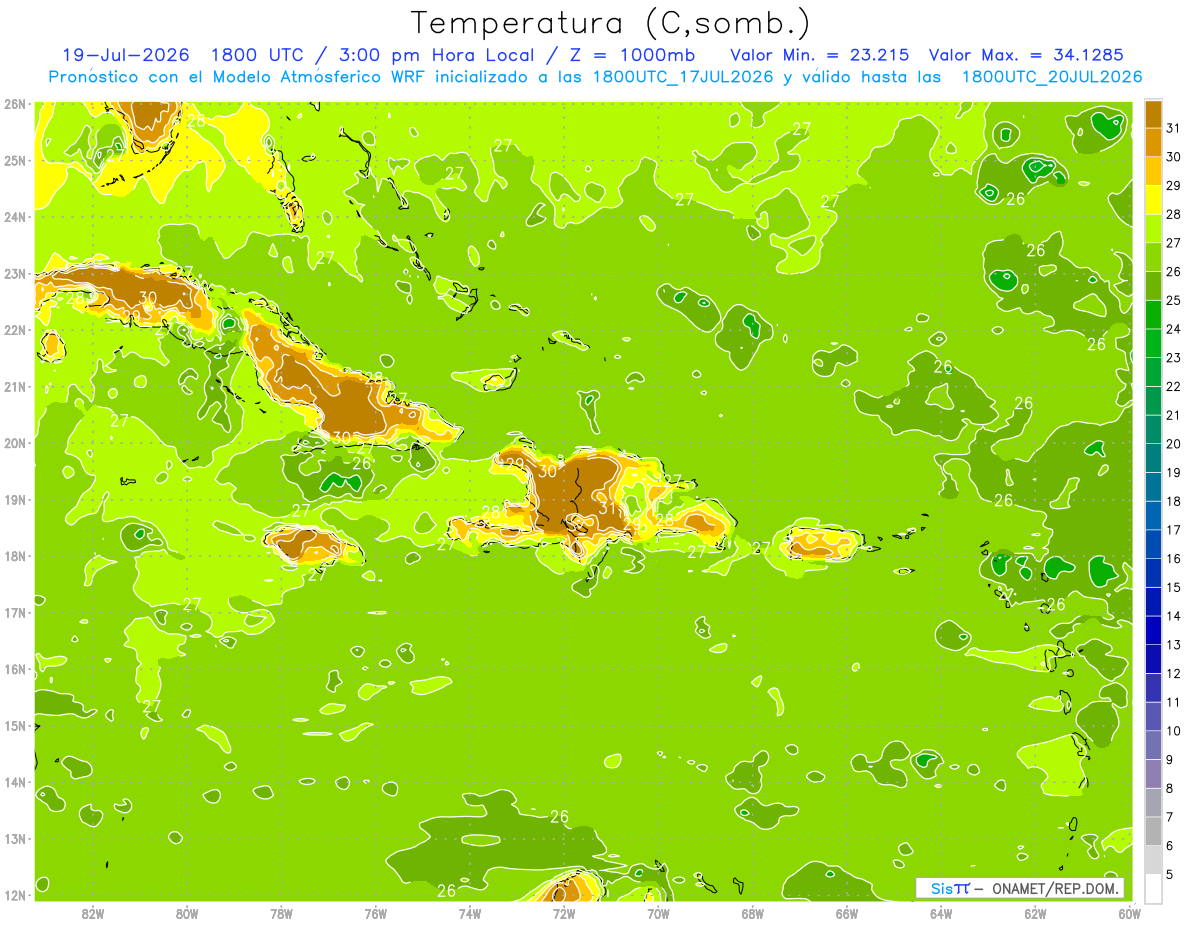The height and width of the screenshot is (927, 1200).
Task: Click legend color between 28 and 29
Action: [x=1153, y=199]
